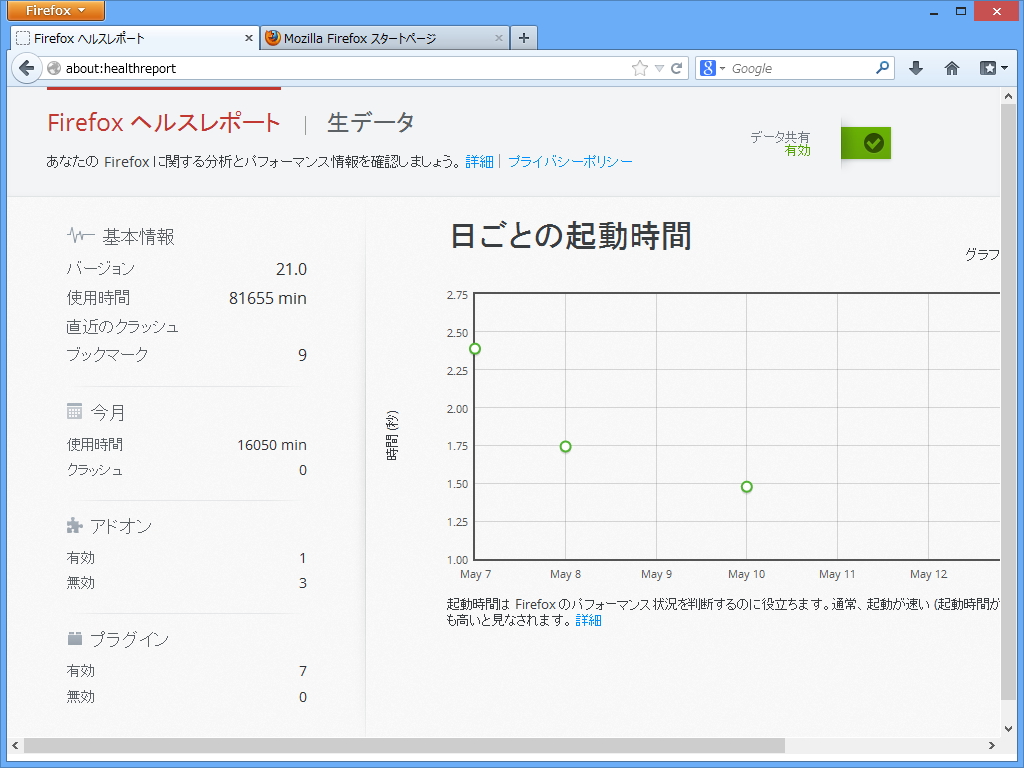Reload the page with the reload icon
The width and height of the screenshot is (1024, 768).
[x=679, y=68]
